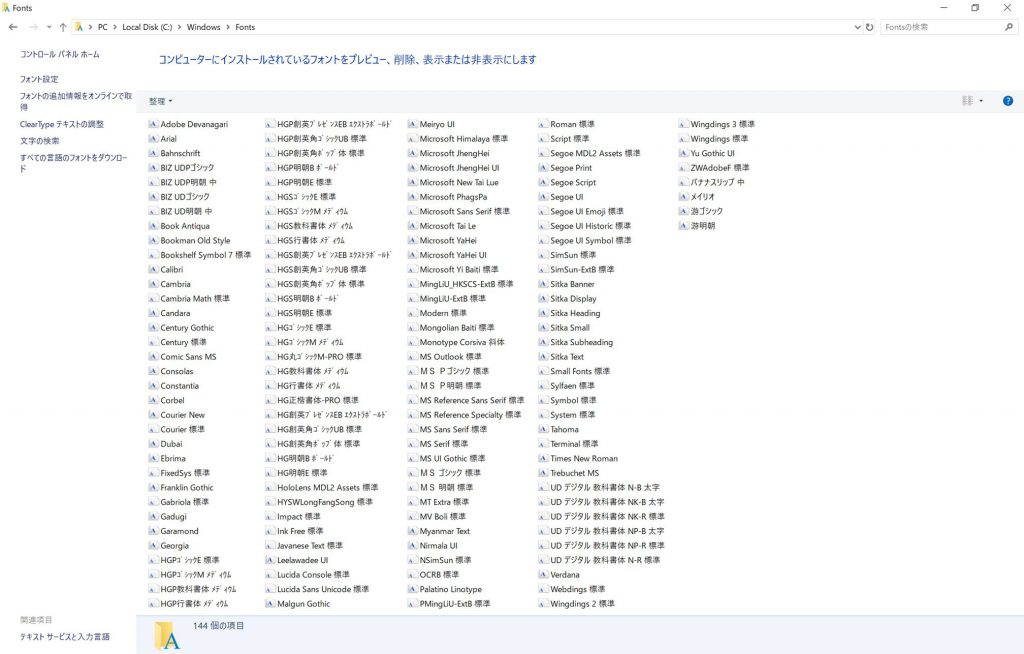Open the 文字の検索 link

click(x=39, y=140)
